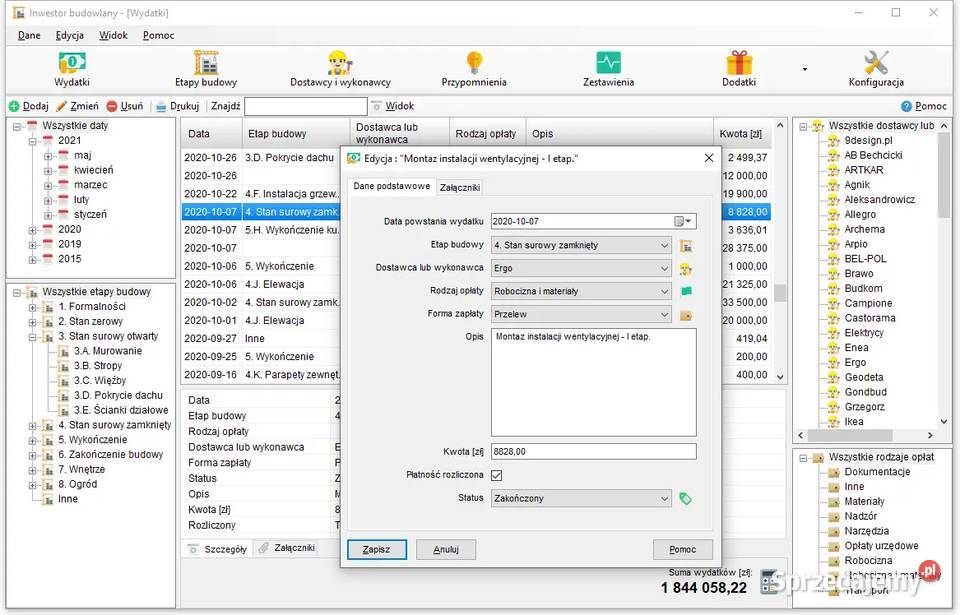Open the Edycja menu

tap(70, 35)
